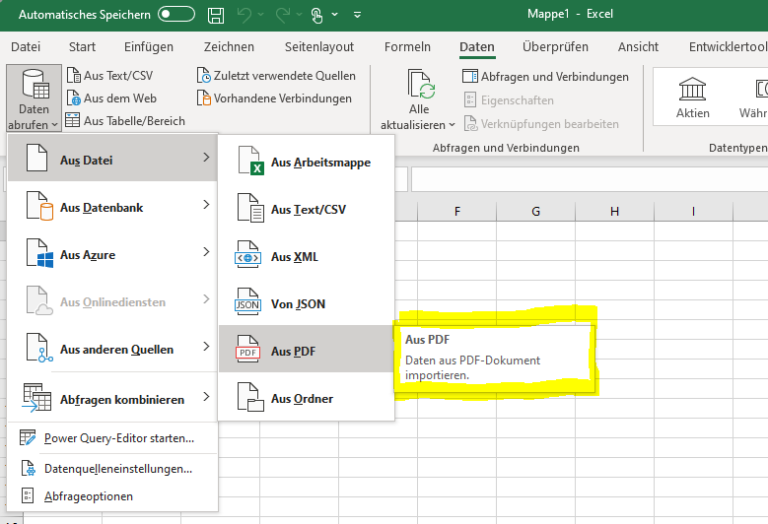Click Abfragen und Verbindungen button

[x=545, y=76]
